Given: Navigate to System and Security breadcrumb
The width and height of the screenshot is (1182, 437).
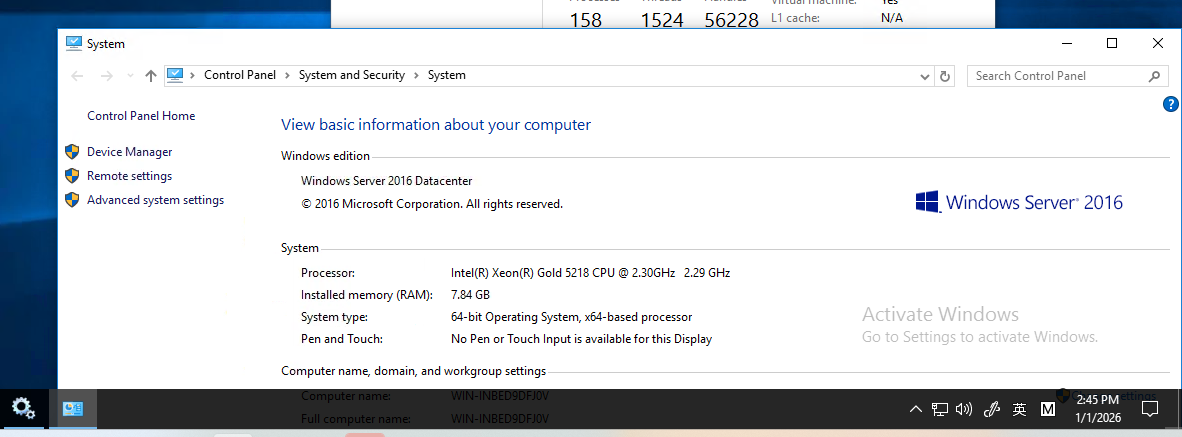Looking at the screenshot, I should coord(351,75).
